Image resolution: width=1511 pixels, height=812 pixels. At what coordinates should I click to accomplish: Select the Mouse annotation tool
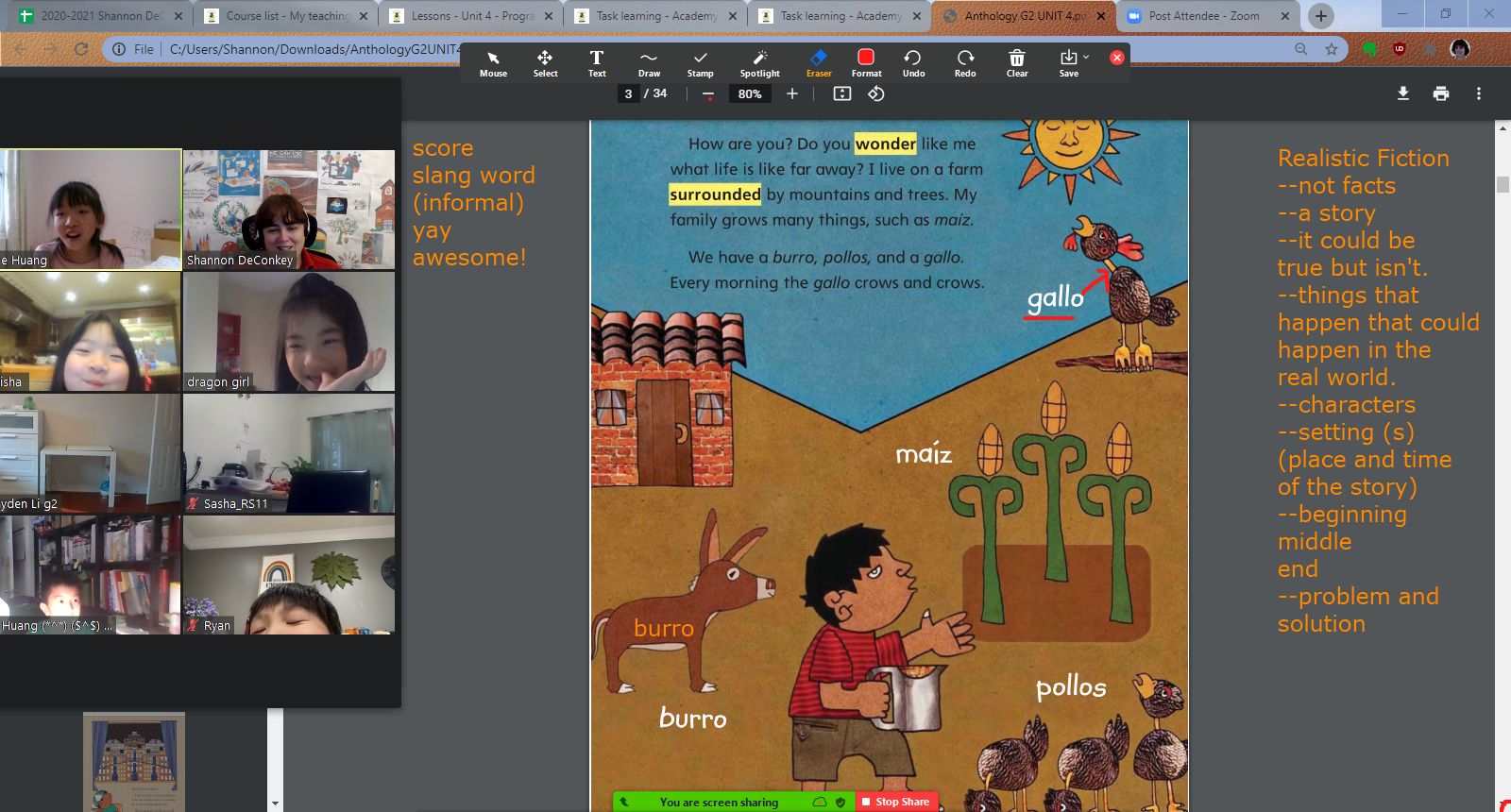pyautogui.click(x=493, y=63)
